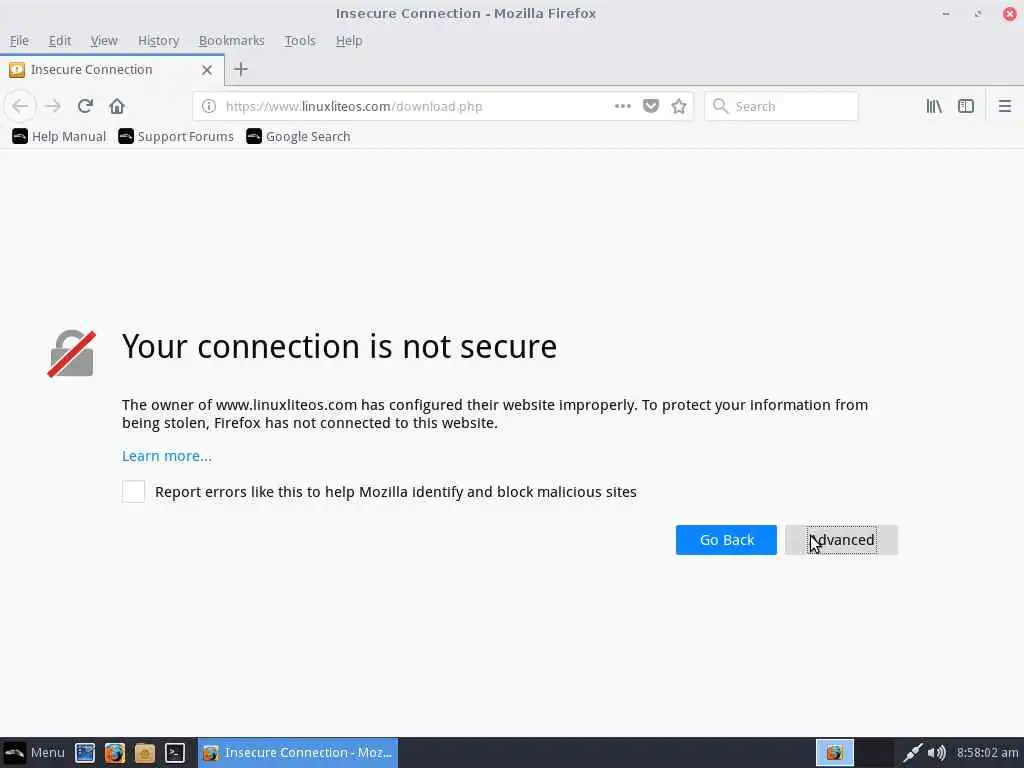Show site information via info icon
Image resolution: width=1024 pixels, height=768 pixels.
[x=208, y=106]
